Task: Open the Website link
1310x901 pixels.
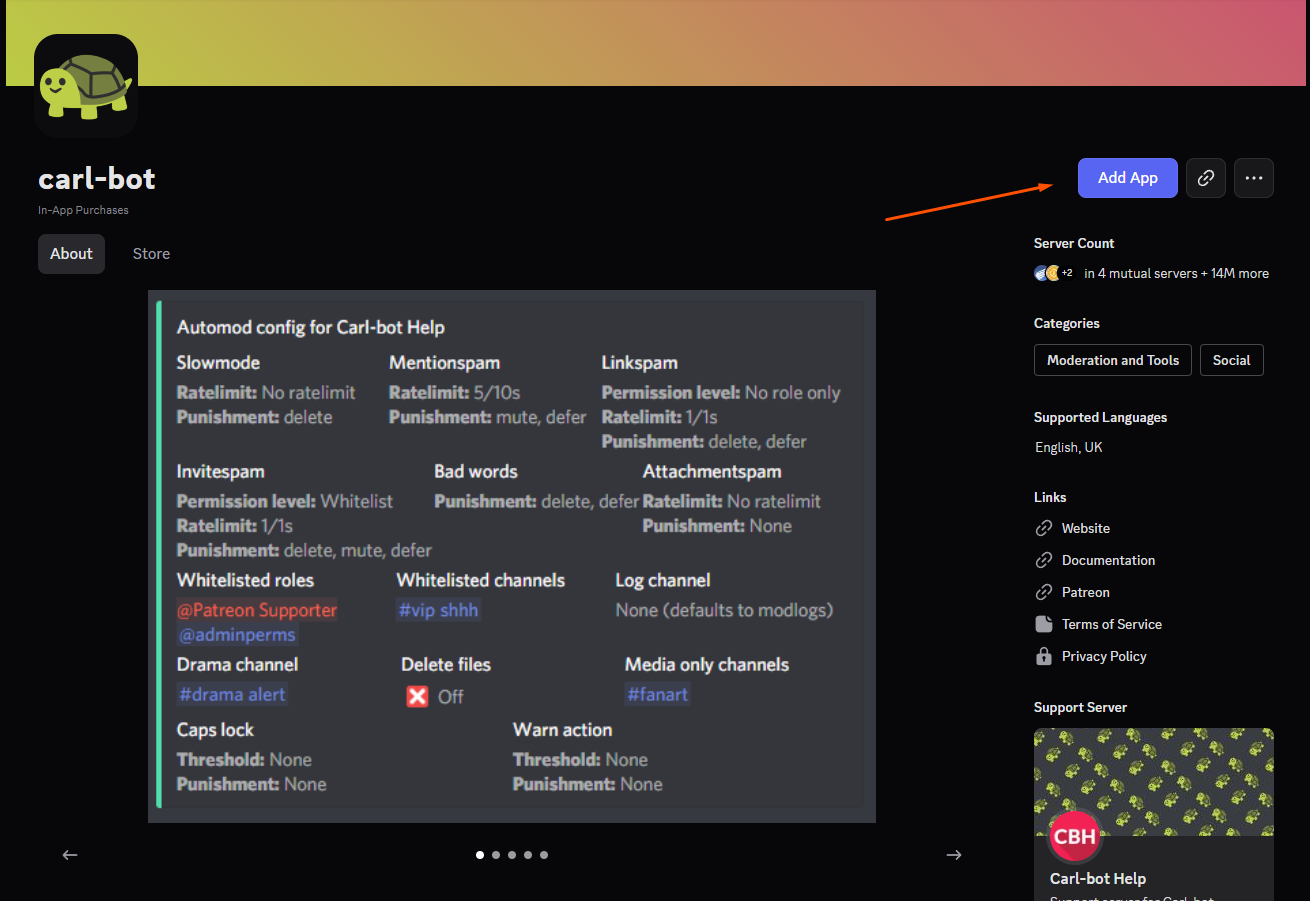Action: coord(1086,528)
